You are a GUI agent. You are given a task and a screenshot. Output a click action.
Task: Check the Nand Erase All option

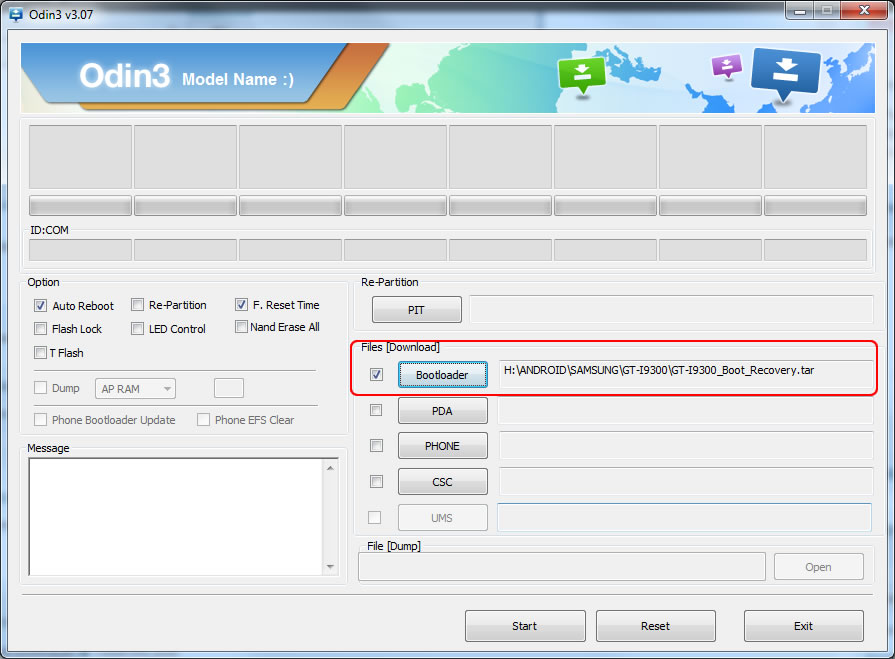[241, 326]
